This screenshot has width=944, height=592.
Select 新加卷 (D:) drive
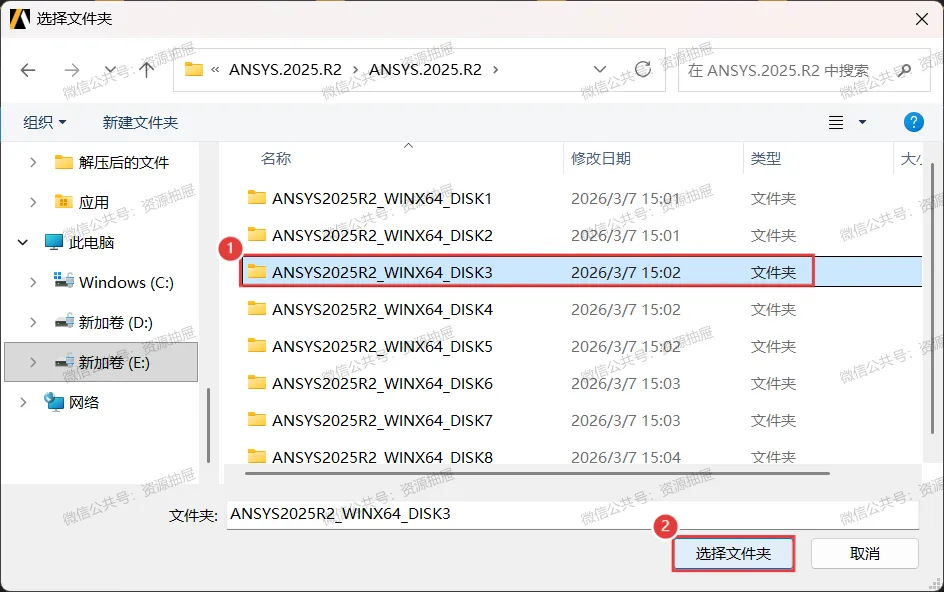click(x=104, y=322)
